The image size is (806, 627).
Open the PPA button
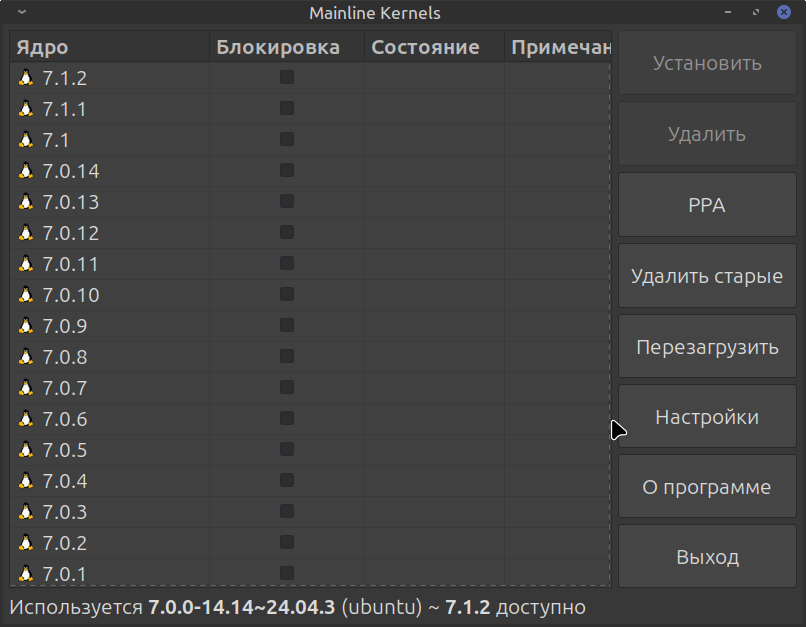click(x=707, y=205)
